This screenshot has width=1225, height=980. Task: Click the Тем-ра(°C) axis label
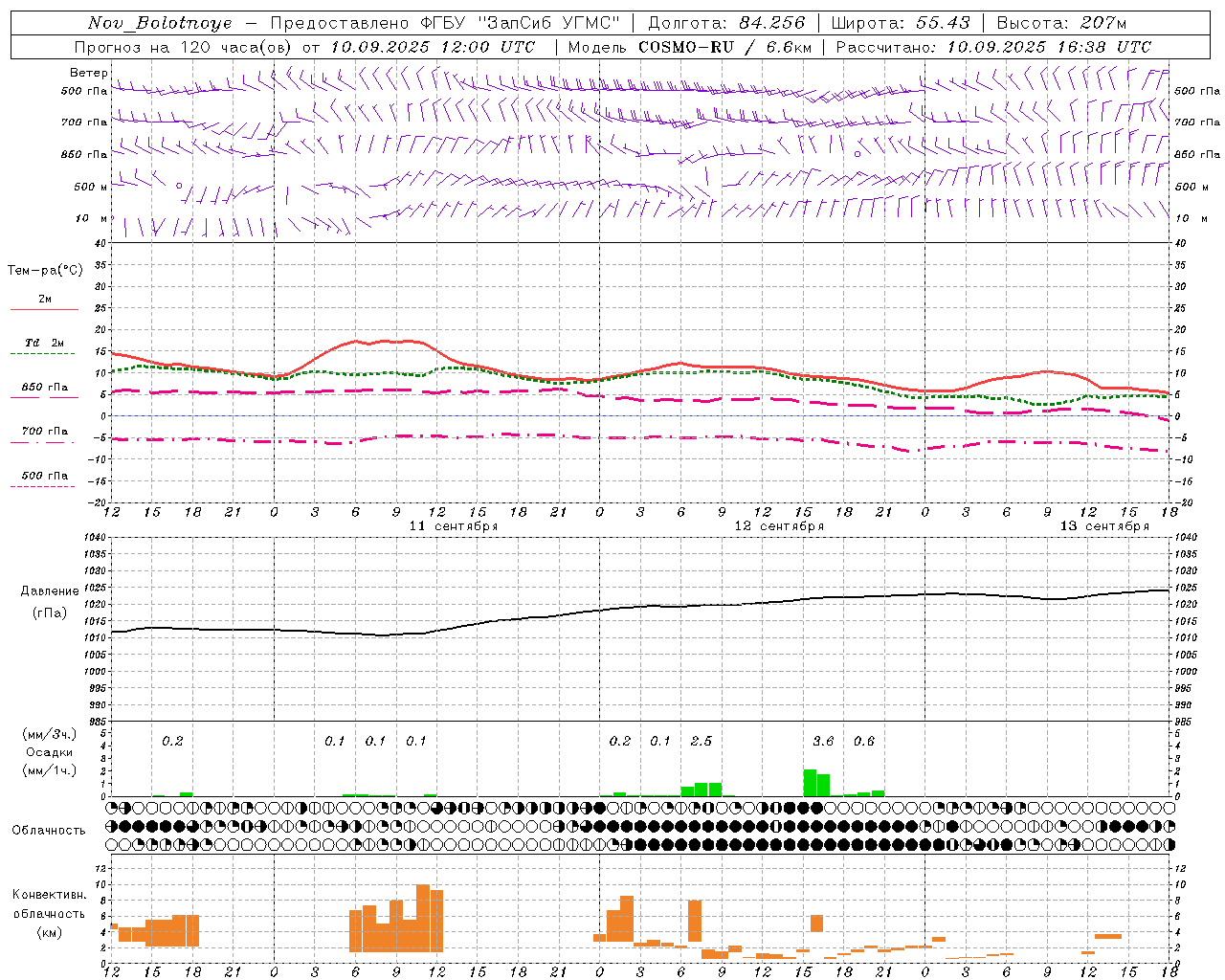(x=45, y=271)
